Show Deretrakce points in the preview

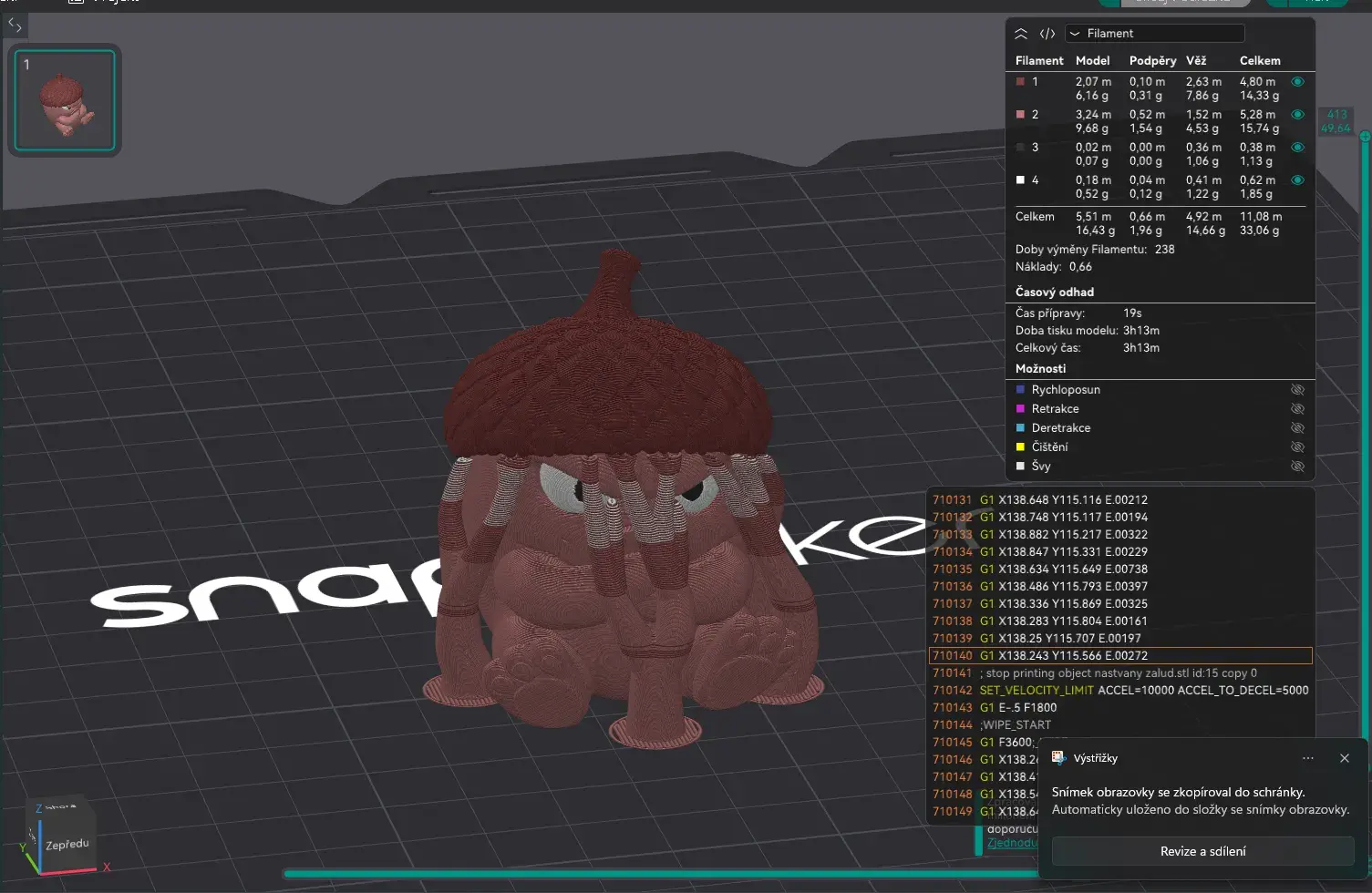[x=1297, y=428]
